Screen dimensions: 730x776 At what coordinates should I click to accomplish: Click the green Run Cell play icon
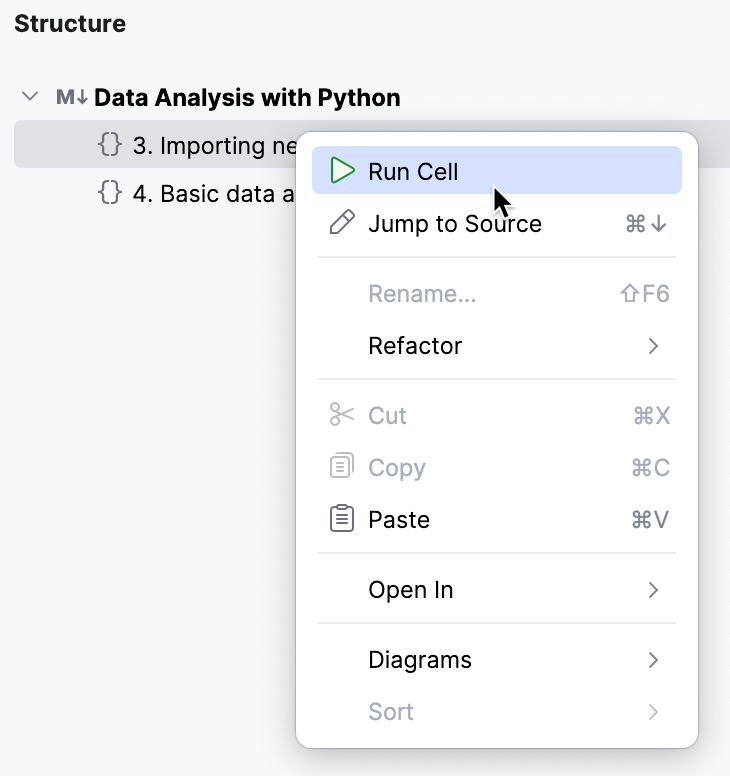pyautogui.click(x=342, y=171)
